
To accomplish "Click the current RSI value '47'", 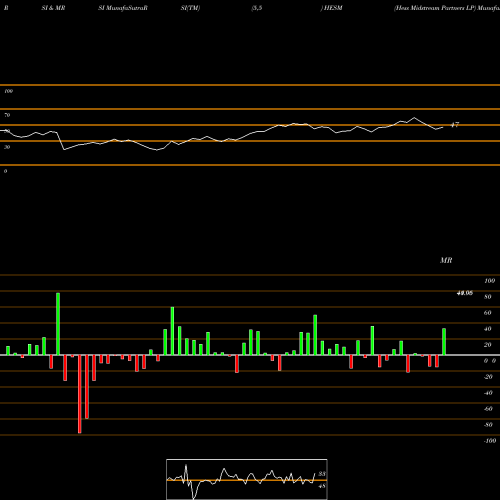I will [x=455, y=125].
